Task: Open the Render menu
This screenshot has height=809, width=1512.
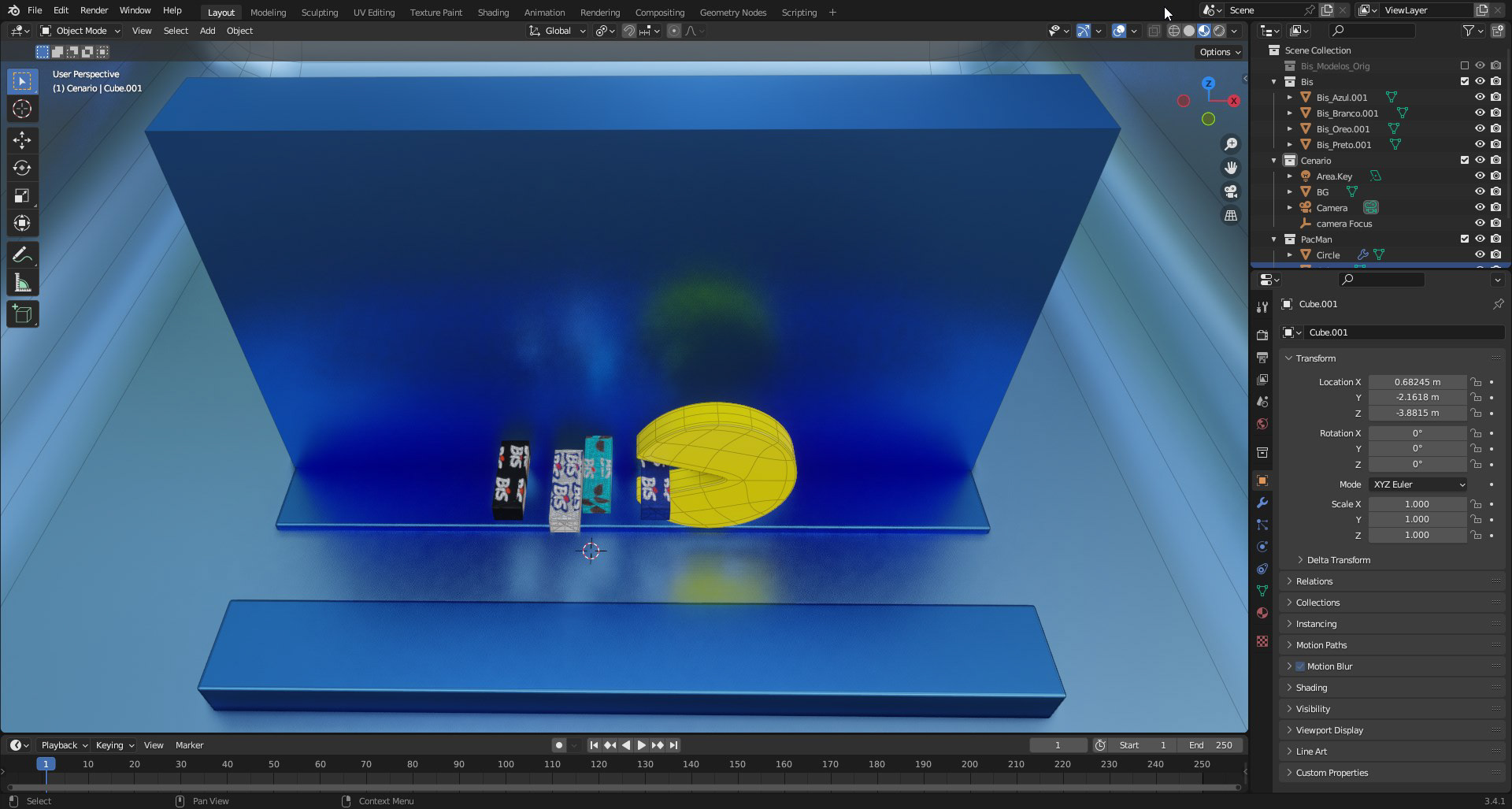Action: [x=94, y=11]
